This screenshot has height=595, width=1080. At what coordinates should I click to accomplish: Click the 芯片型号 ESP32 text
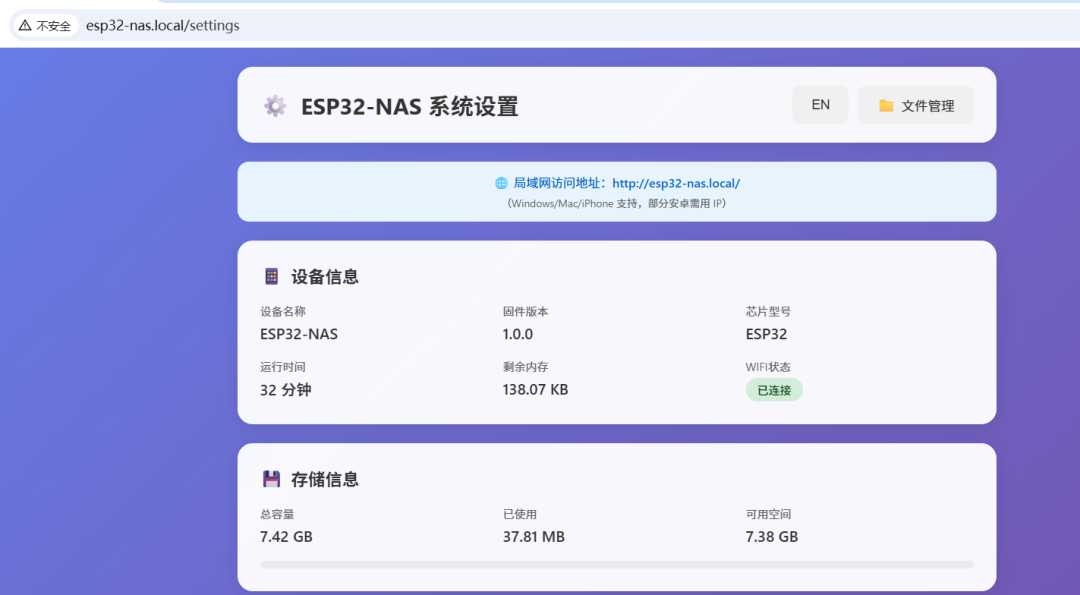[x=765, y=334]
